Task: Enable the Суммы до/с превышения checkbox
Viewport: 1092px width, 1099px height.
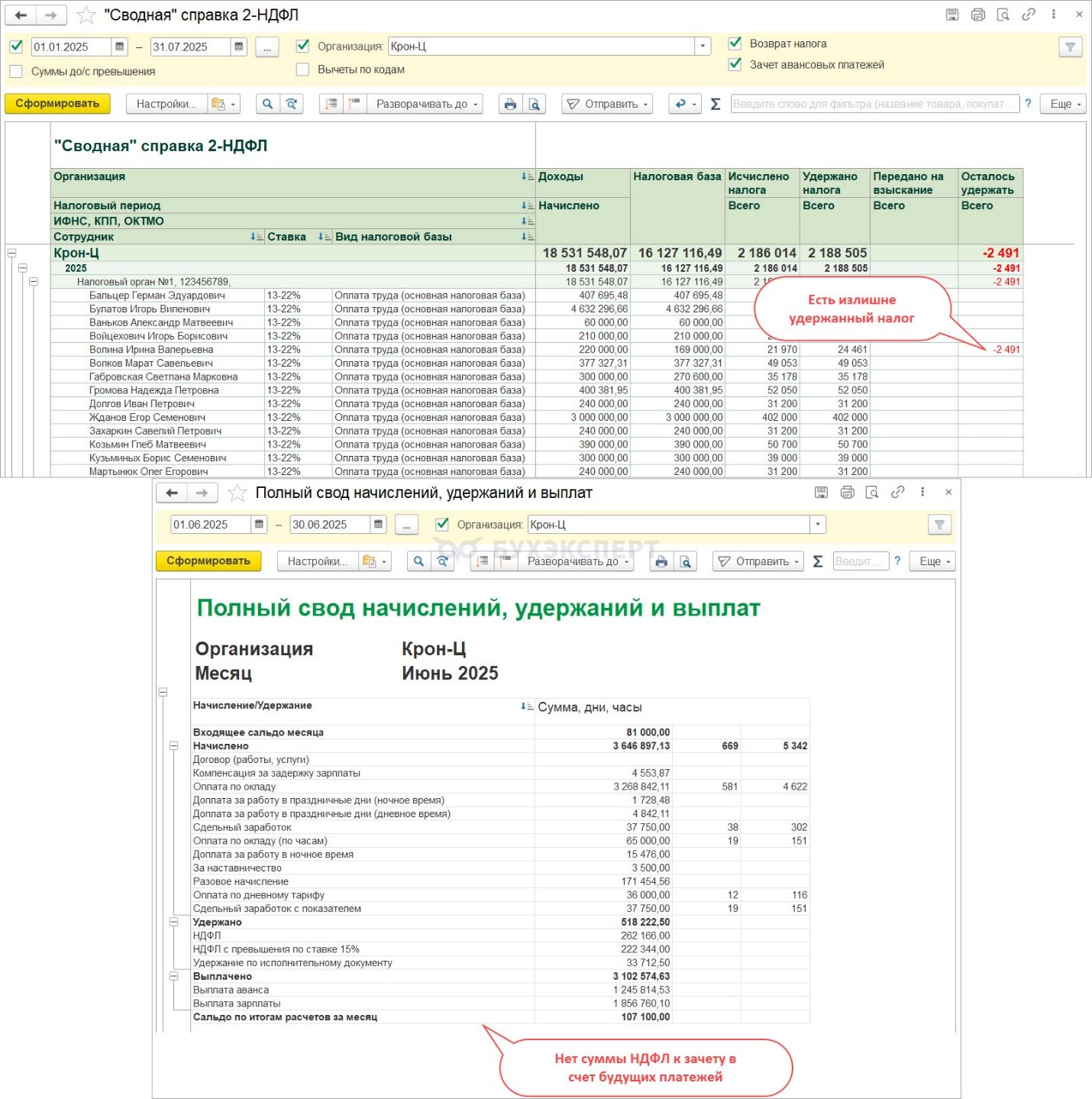Action: [x=16, y=71]
